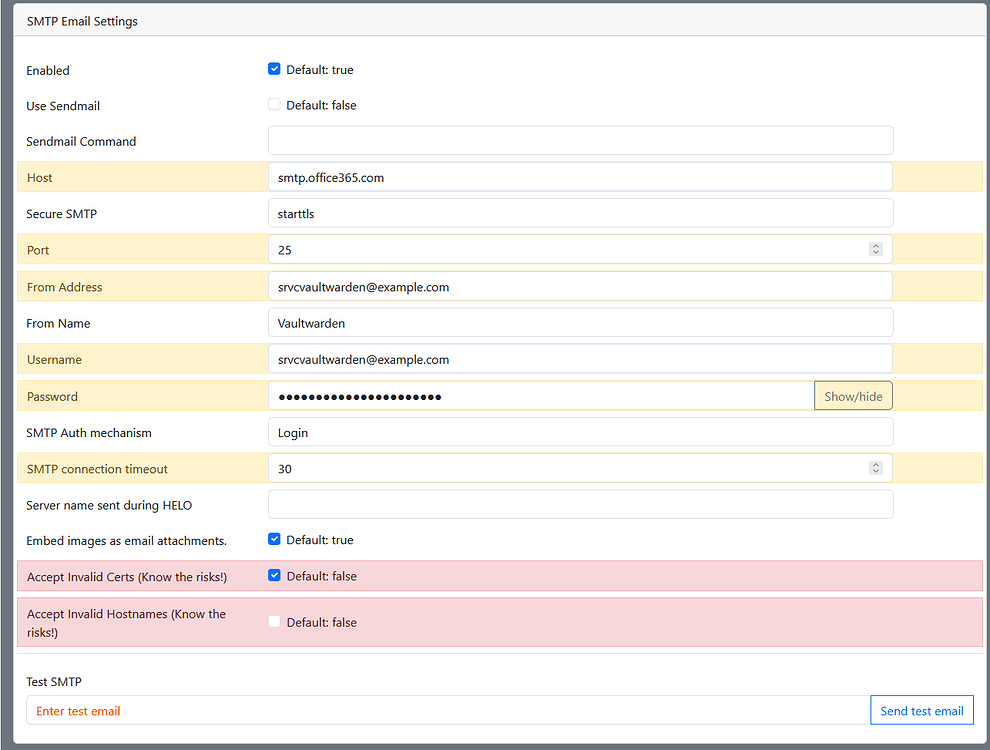Click the 'Host' row label
The image size is (990, 750).
[39, 177]
